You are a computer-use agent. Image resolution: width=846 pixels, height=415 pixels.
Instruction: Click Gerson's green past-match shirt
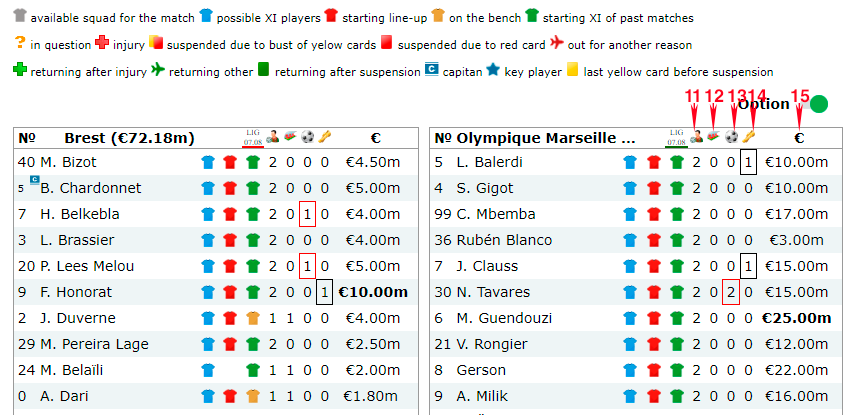[x=675, y=371]
